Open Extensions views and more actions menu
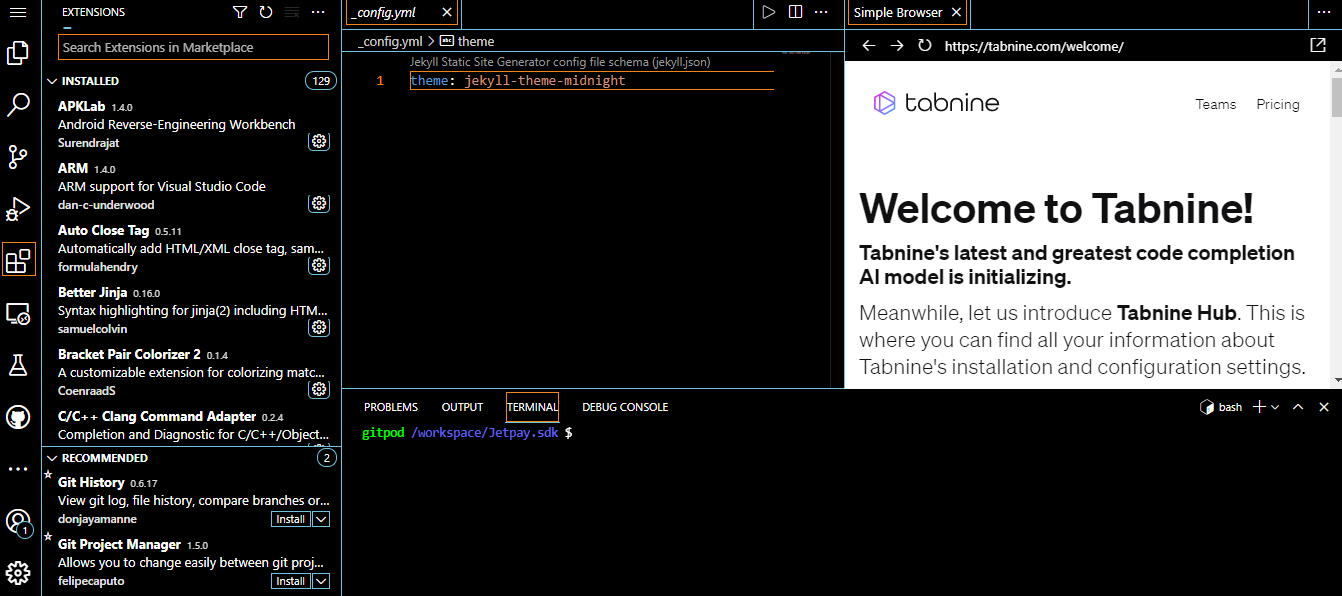 [318, 12]
